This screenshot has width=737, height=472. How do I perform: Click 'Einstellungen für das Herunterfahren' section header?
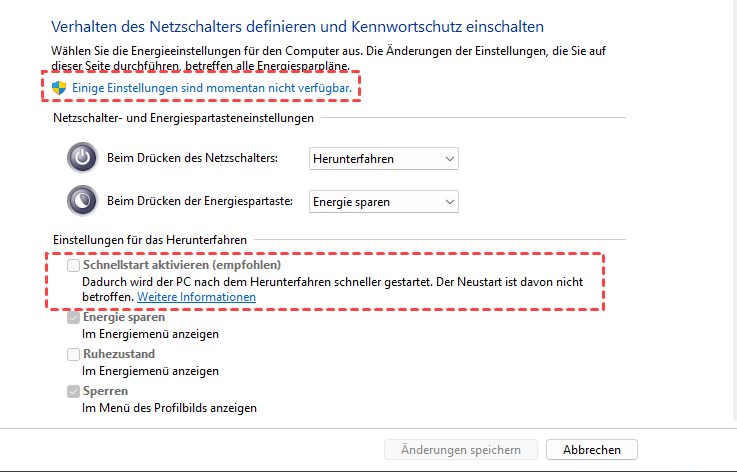pyautogui.click(x=149, y=240)
